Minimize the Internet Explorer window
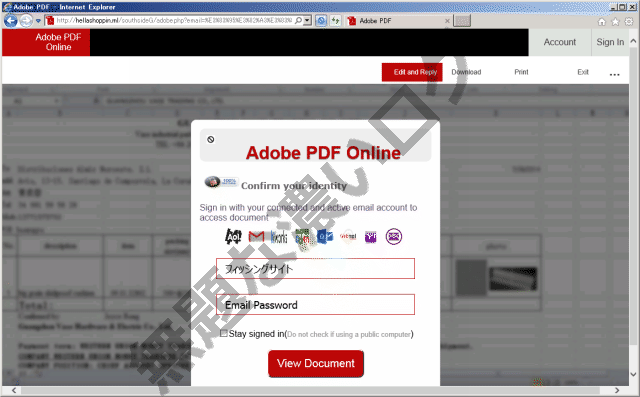The height and width of the screenshot is (397, 640). 613,7
